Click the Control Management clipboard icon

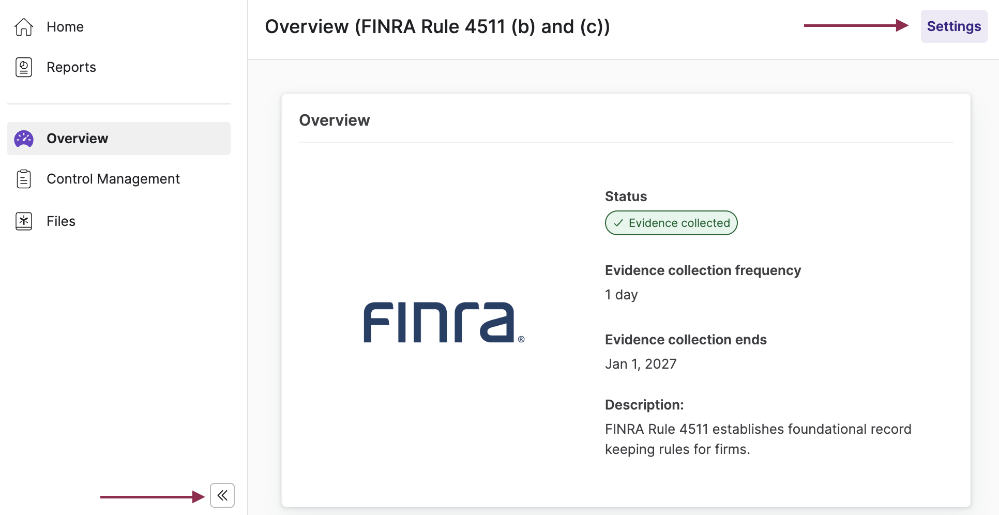(24, 179)
